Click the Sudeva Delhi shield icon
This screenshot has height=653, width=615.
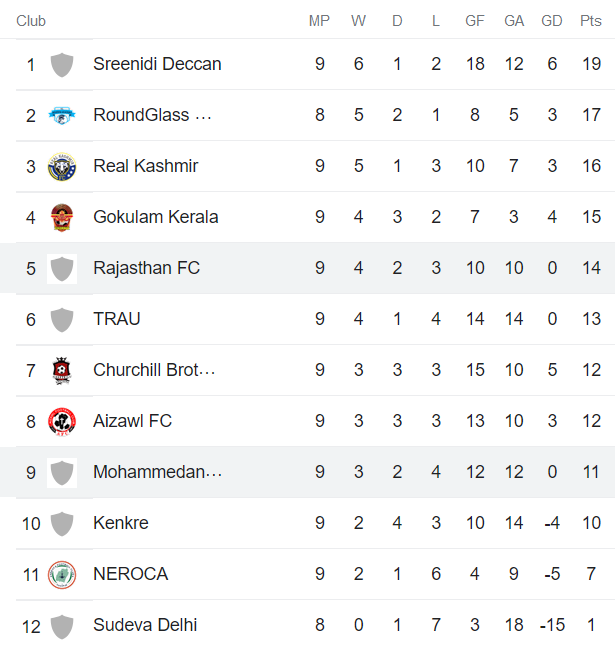[62, 626]
